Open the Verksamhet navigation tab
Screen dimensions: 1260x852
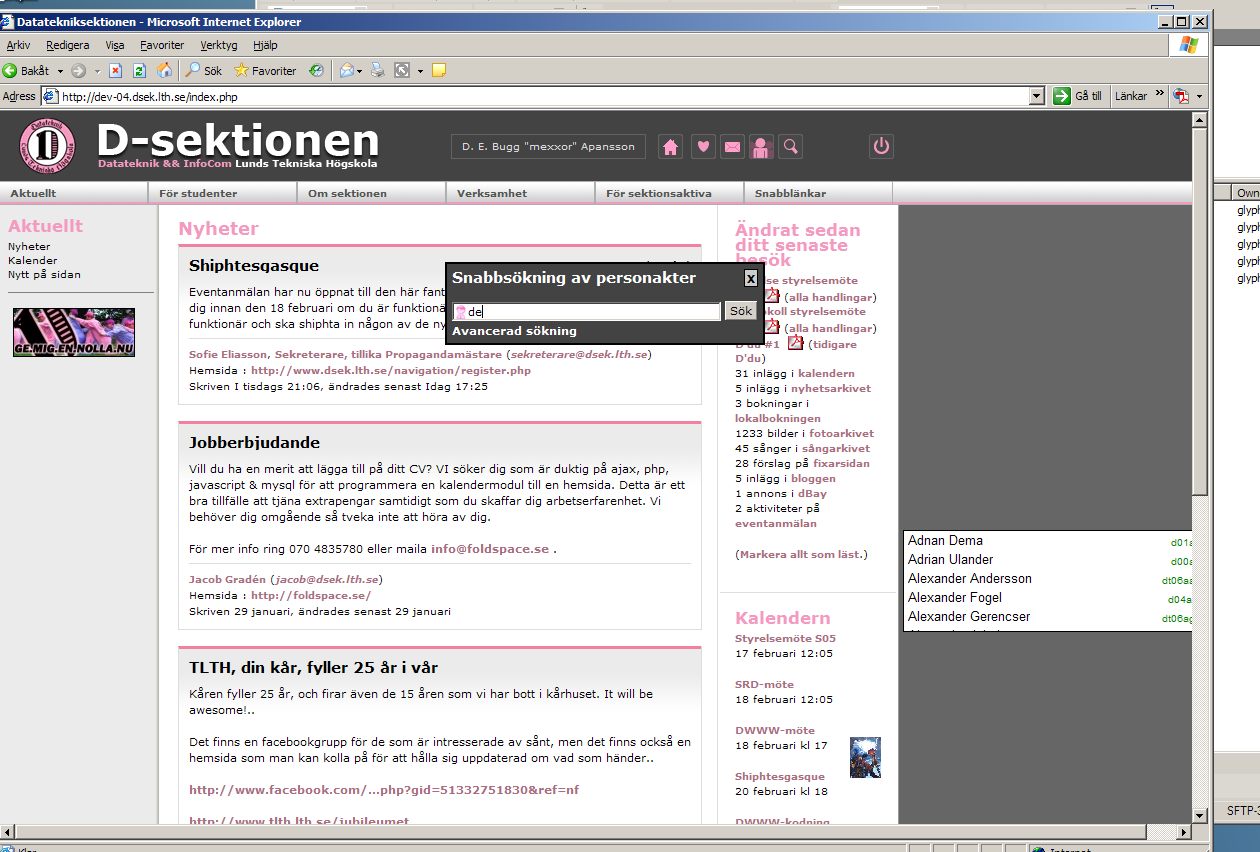521,193
